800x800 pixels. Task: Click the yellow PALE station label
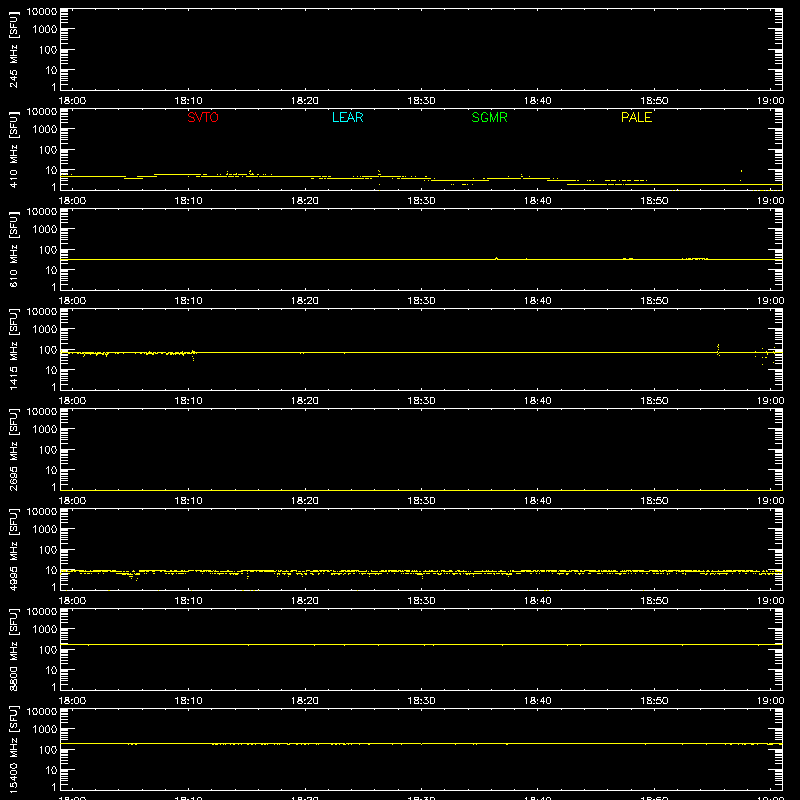[636, 117]
